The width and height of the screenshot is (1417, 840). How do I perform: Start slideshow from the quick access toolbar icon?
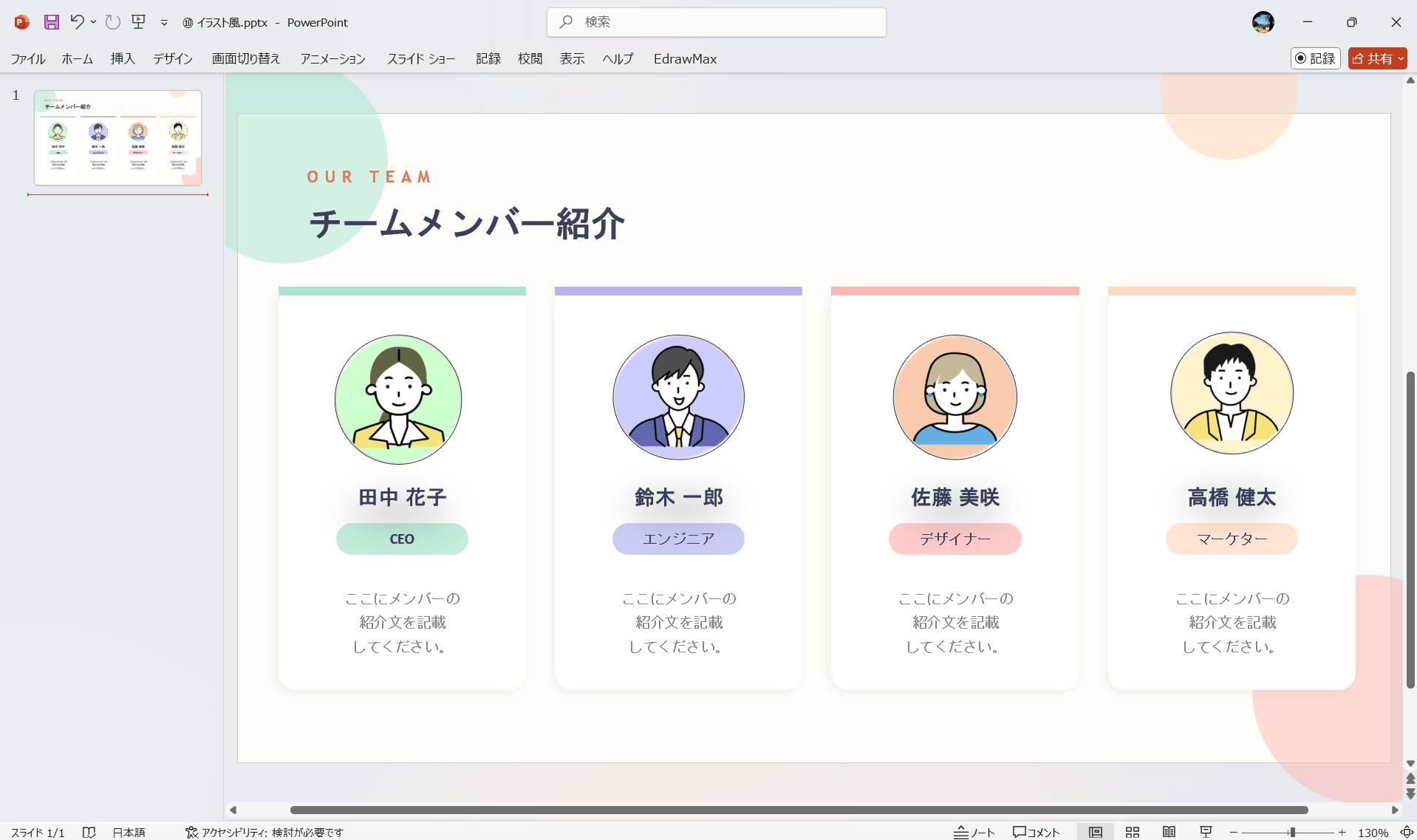tap(138, 22)
